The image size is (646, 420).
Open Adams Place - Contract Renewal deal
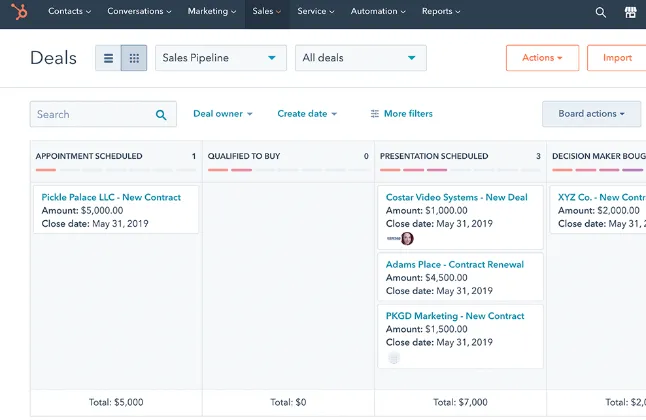pyautogui.click(x=455, y=265)
